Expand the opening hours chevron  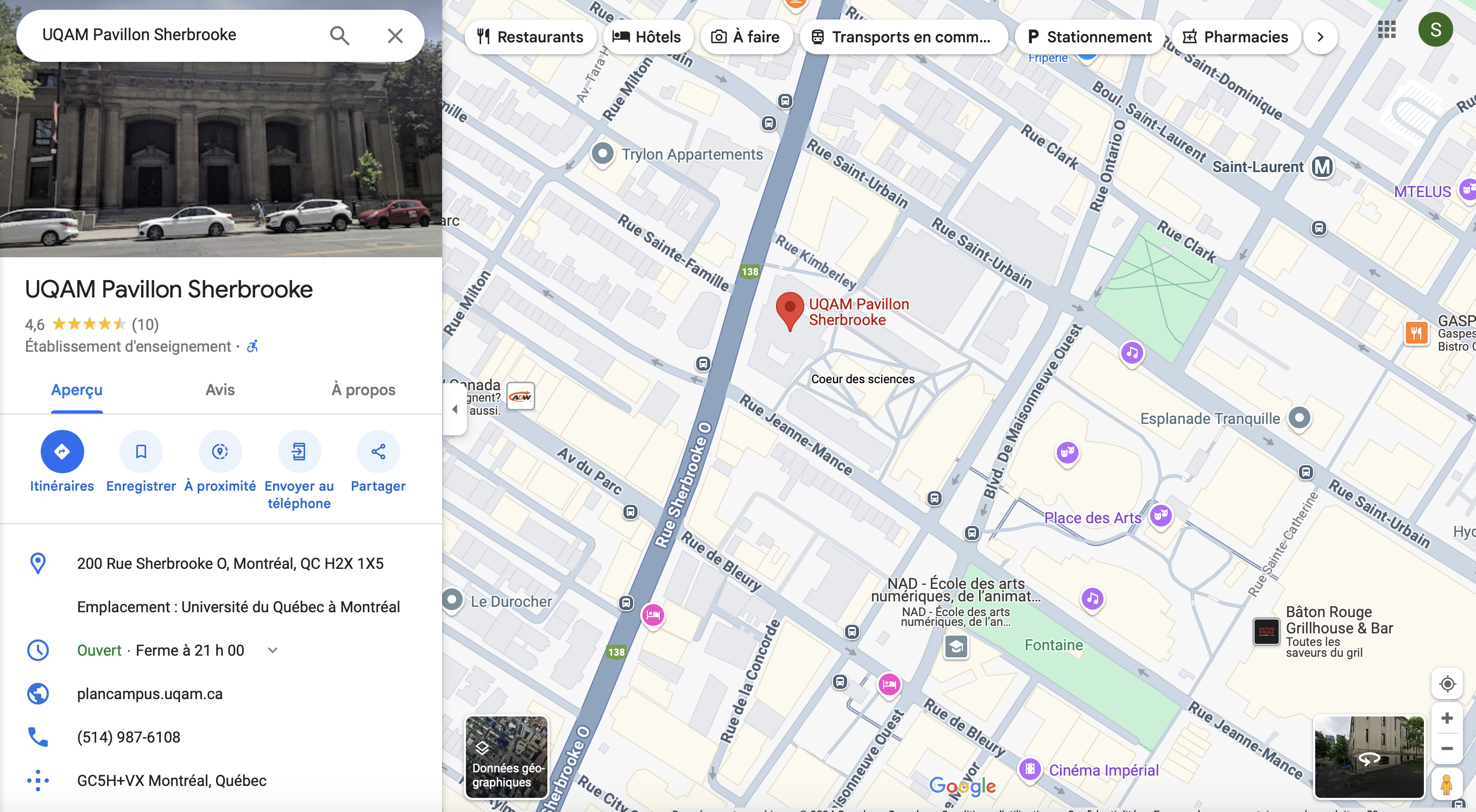coord(273,650)
